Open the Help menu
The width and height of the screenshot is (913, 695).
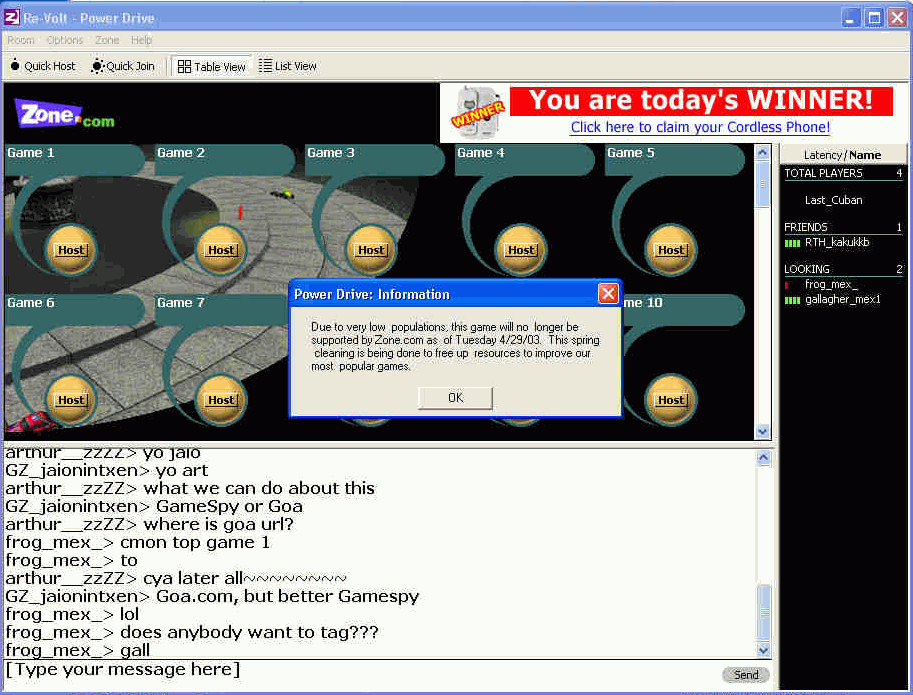[x=141, y=40]
